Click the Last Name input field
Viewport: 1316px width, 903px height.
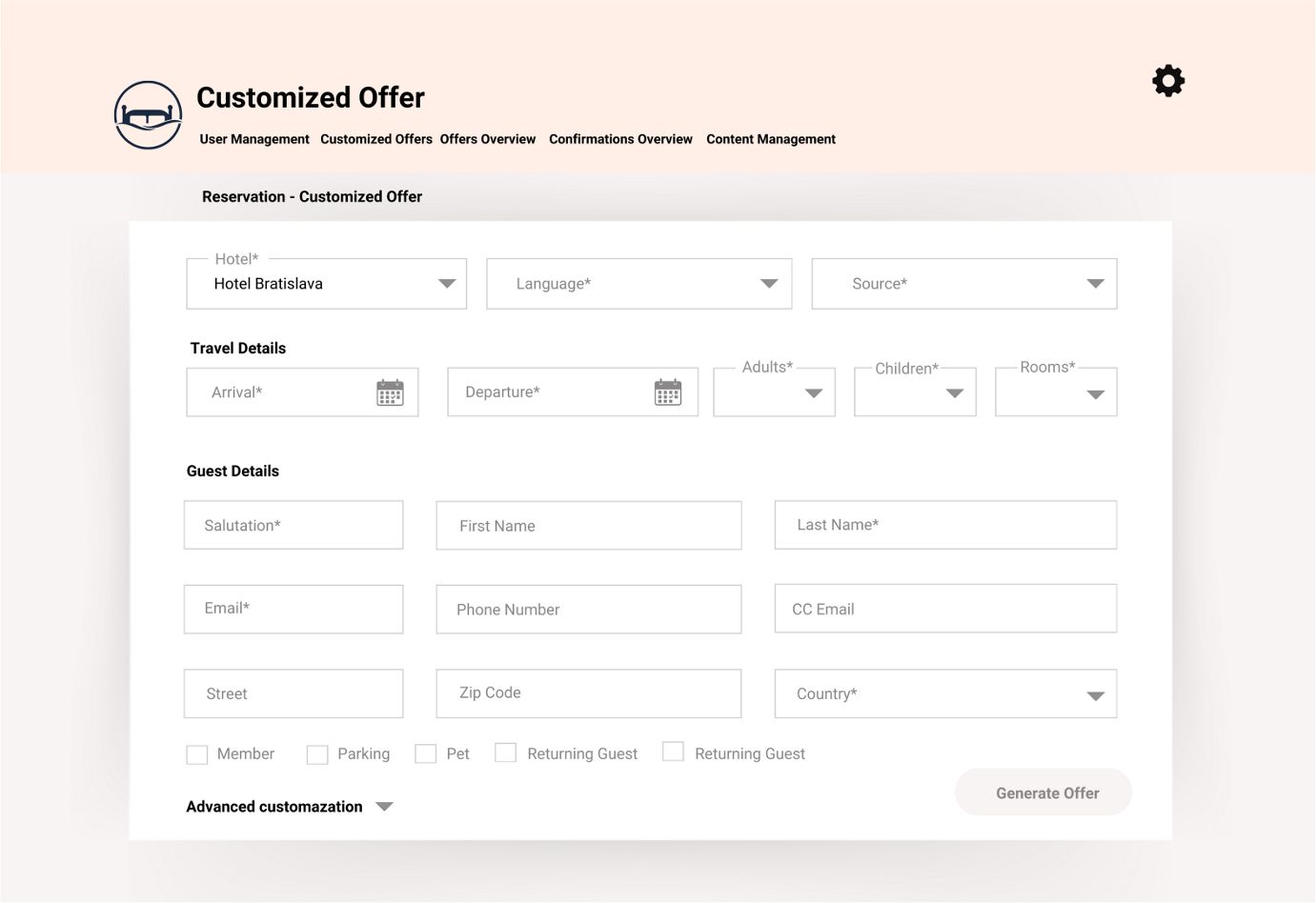click(945, 525)
